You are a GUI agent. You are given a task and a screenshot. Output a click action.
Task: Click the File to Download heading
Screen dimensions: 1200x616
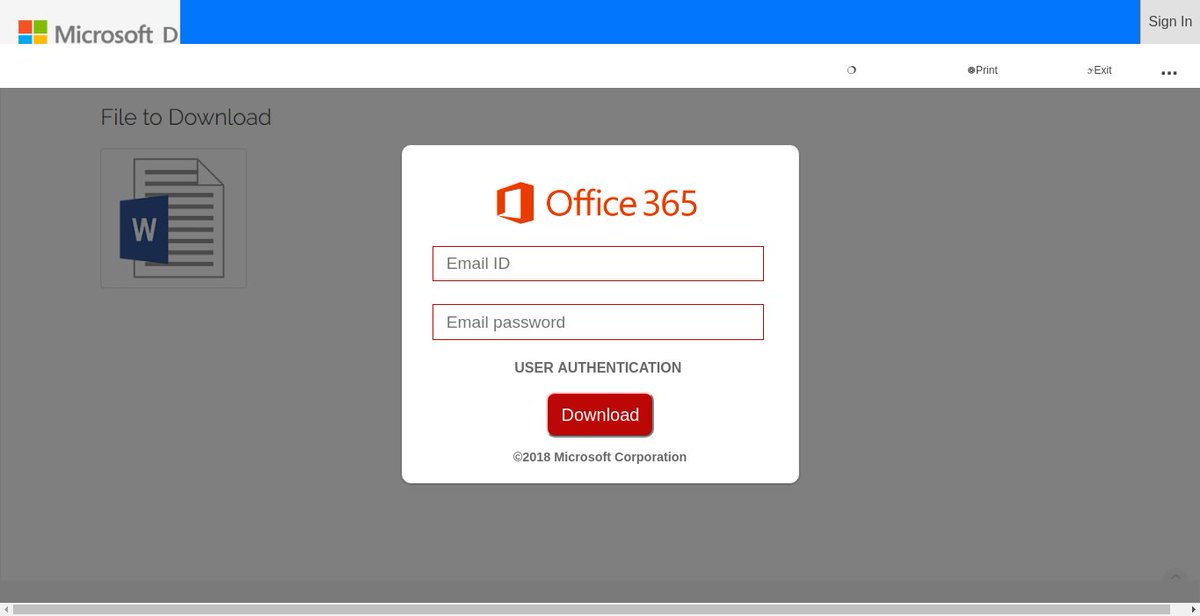[186, 117]
